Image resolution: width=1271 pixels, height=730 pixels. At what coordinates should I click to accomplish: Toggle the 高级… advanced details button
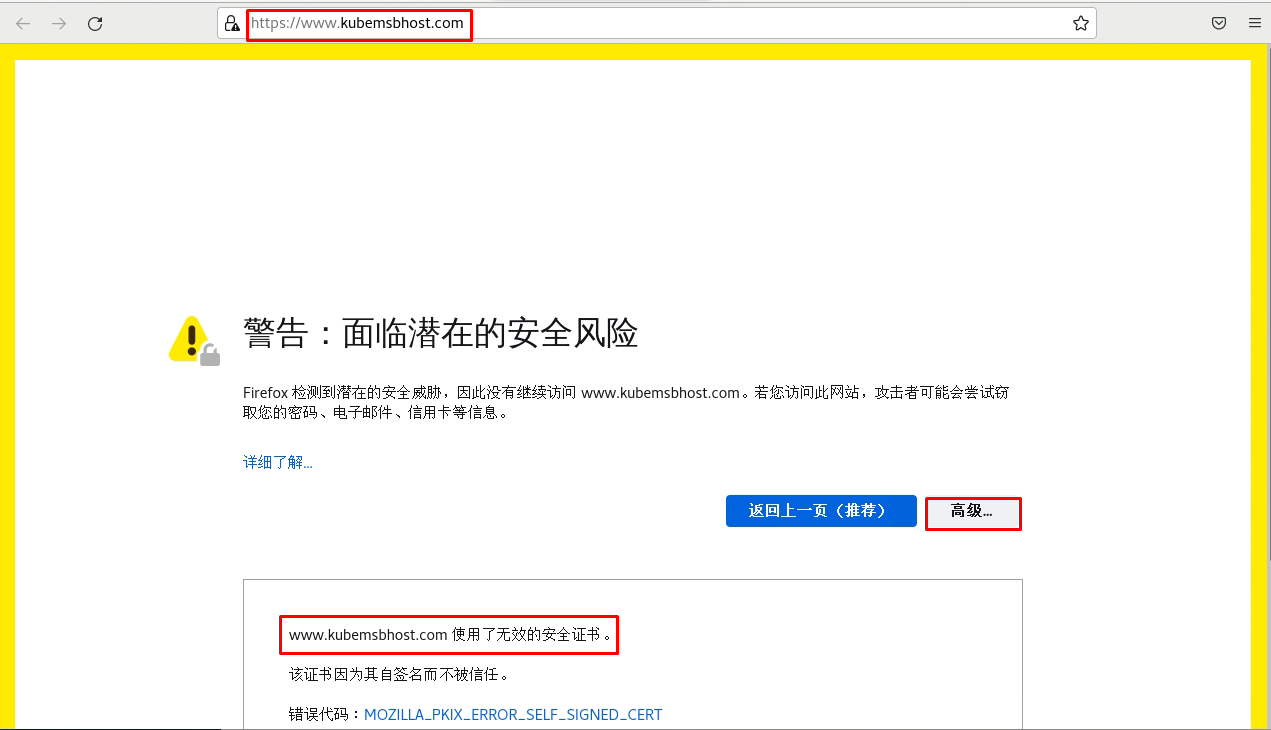(x=972, y=512)
